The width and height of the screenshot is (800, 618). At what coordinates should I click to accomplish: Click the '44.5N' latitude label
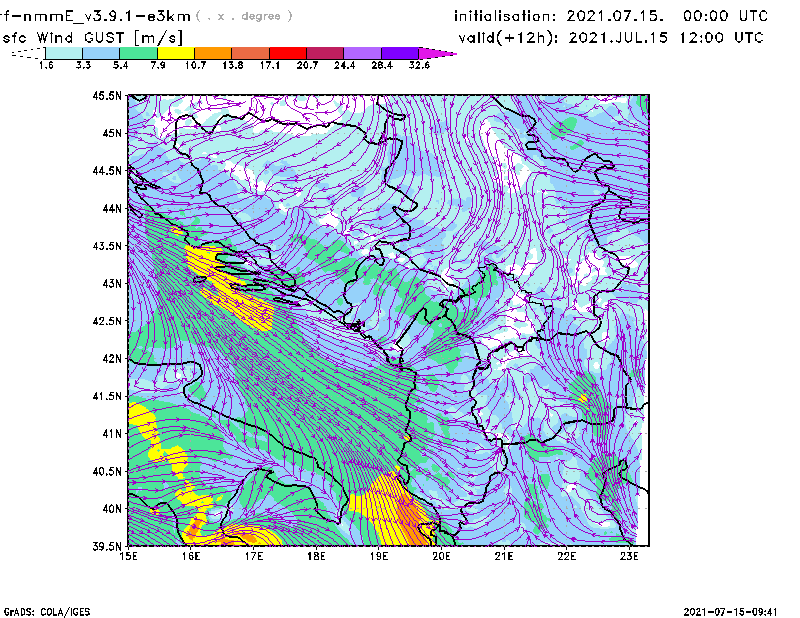tap(107, 170)
